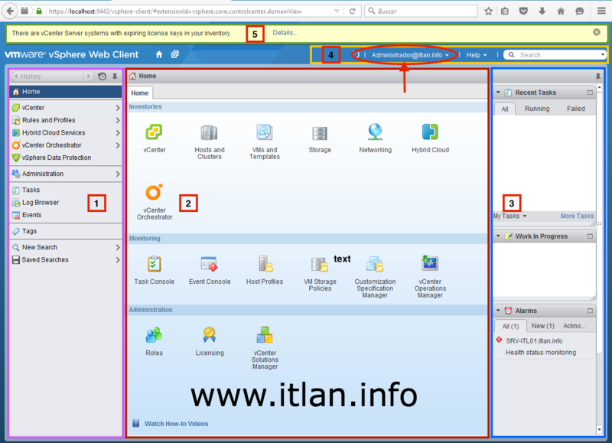
Task: Open Hosts and Clusters inventory
Action: [x=209, y=132]
